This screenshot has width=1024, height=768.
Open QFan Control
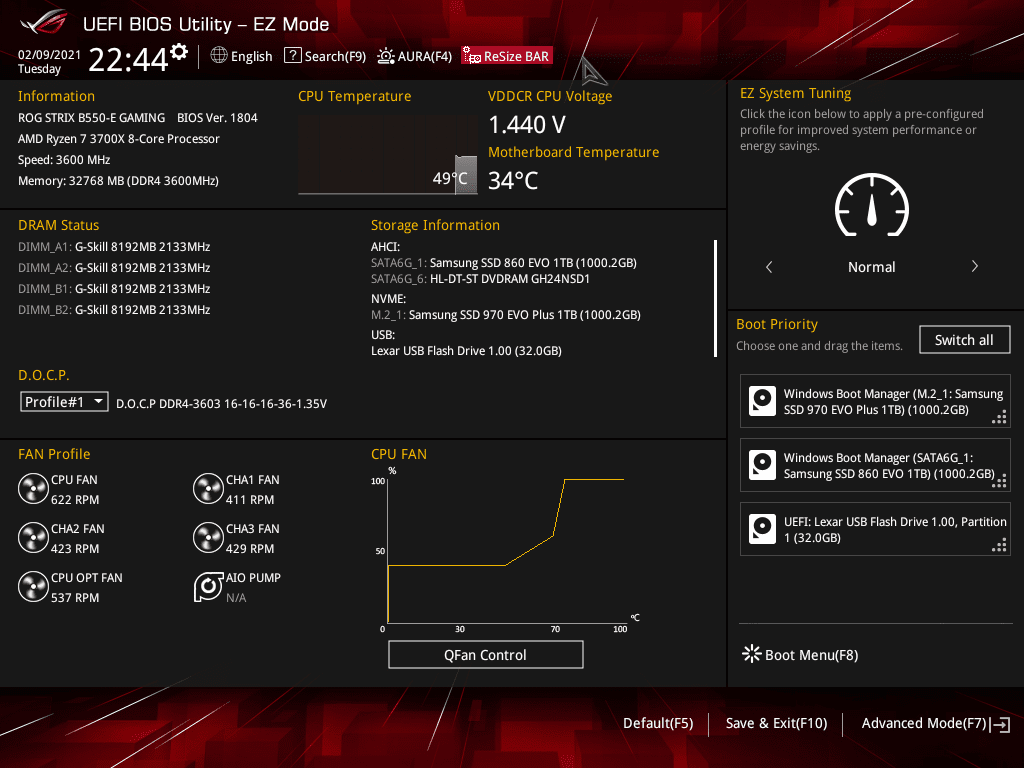[486, 654]
